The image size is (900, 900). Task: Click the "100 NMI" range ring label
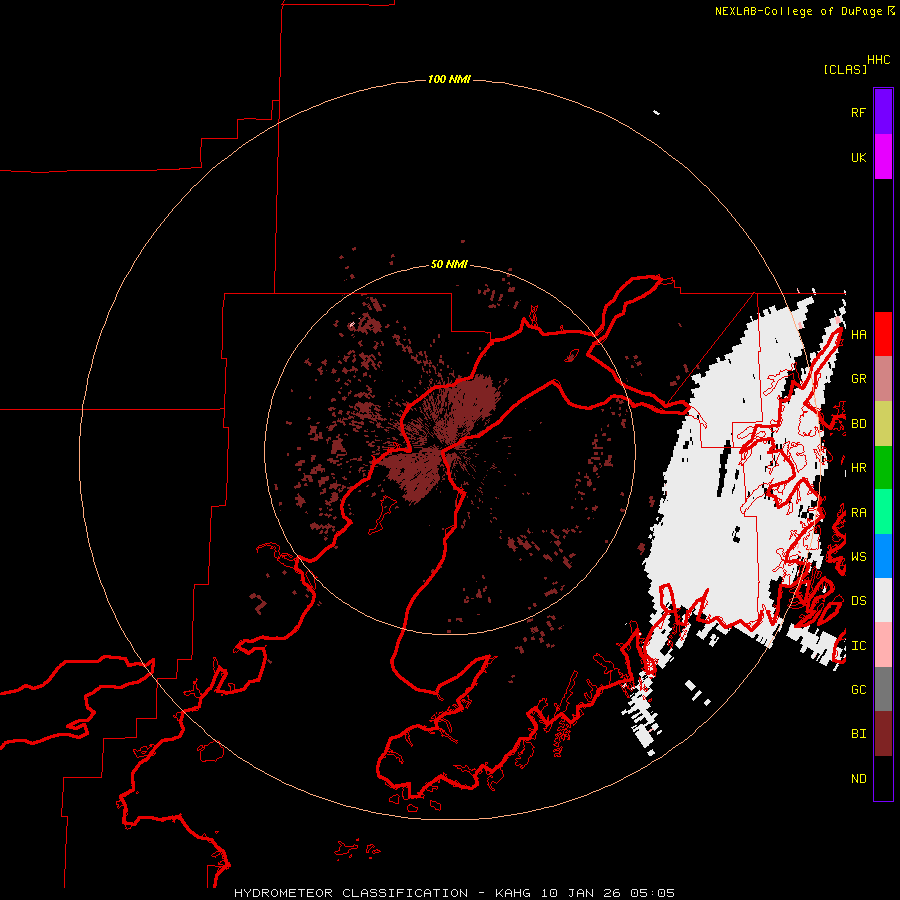449,79
